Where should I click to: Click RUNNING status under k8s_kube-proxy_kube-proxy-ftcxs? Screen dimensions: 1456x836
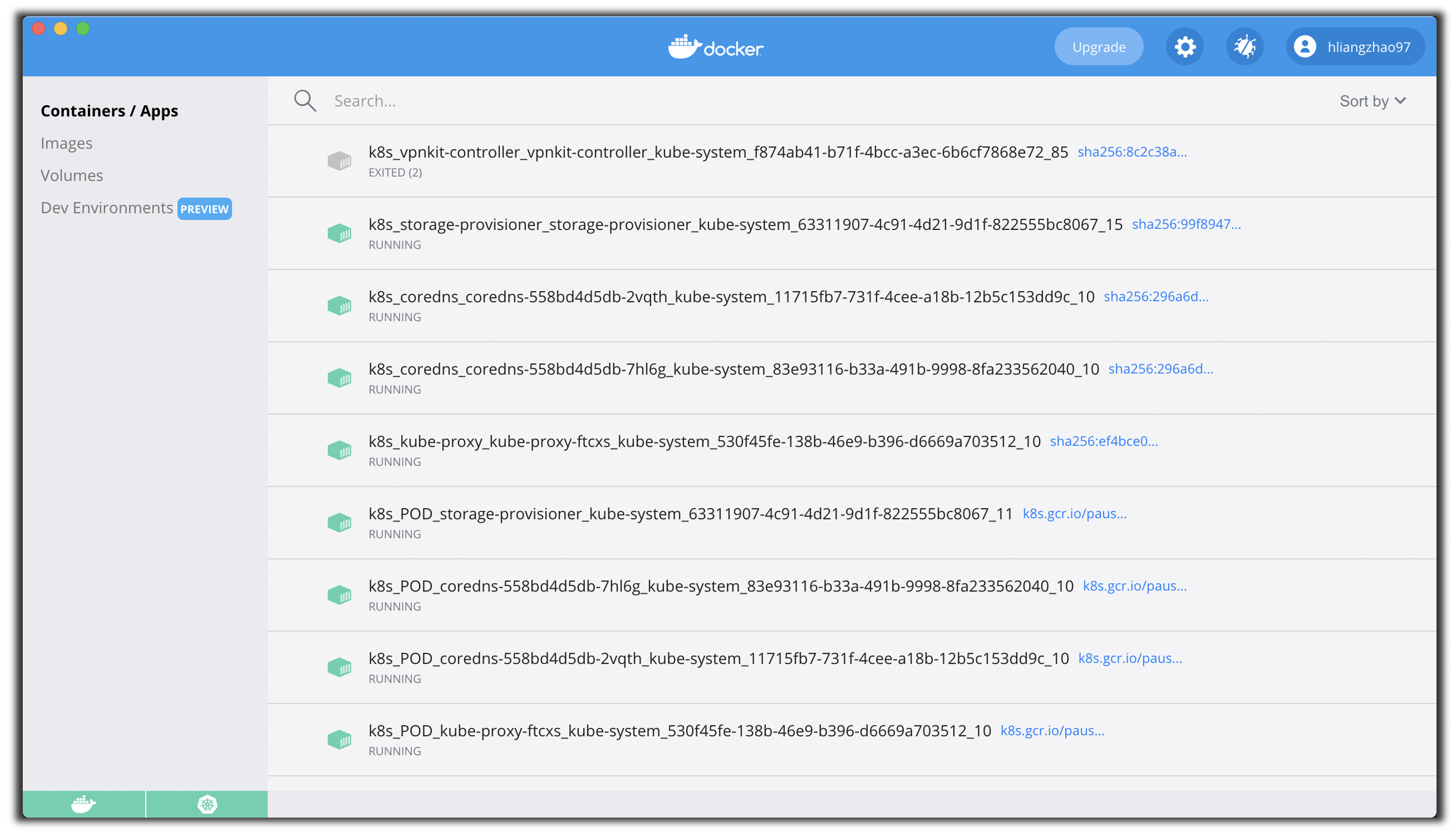click(394, 461)
